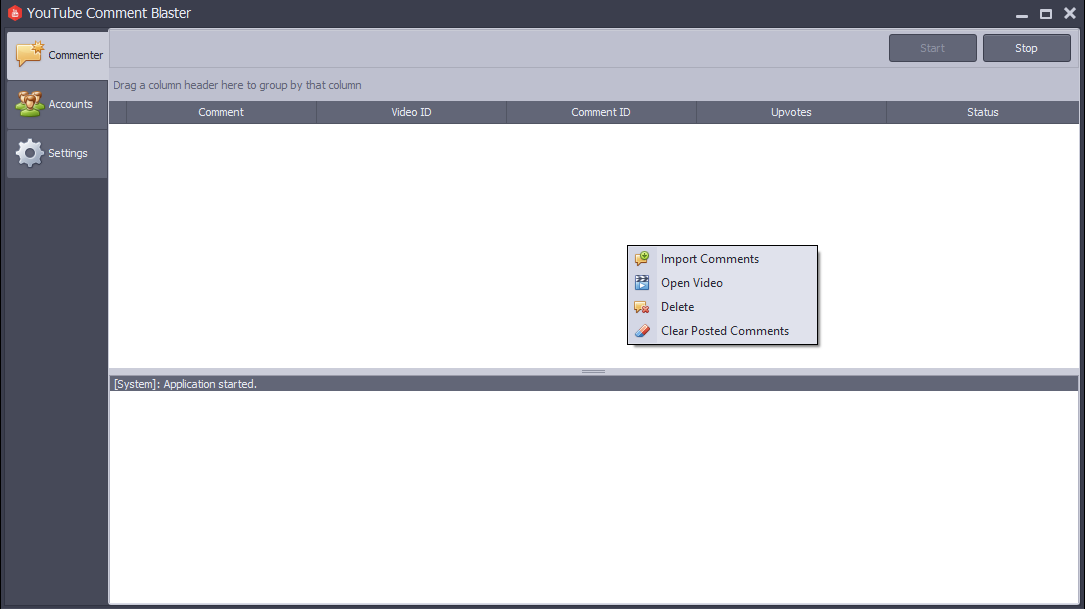Open the Settings tab
1085x609 pixels.
[x=57, y=154]
